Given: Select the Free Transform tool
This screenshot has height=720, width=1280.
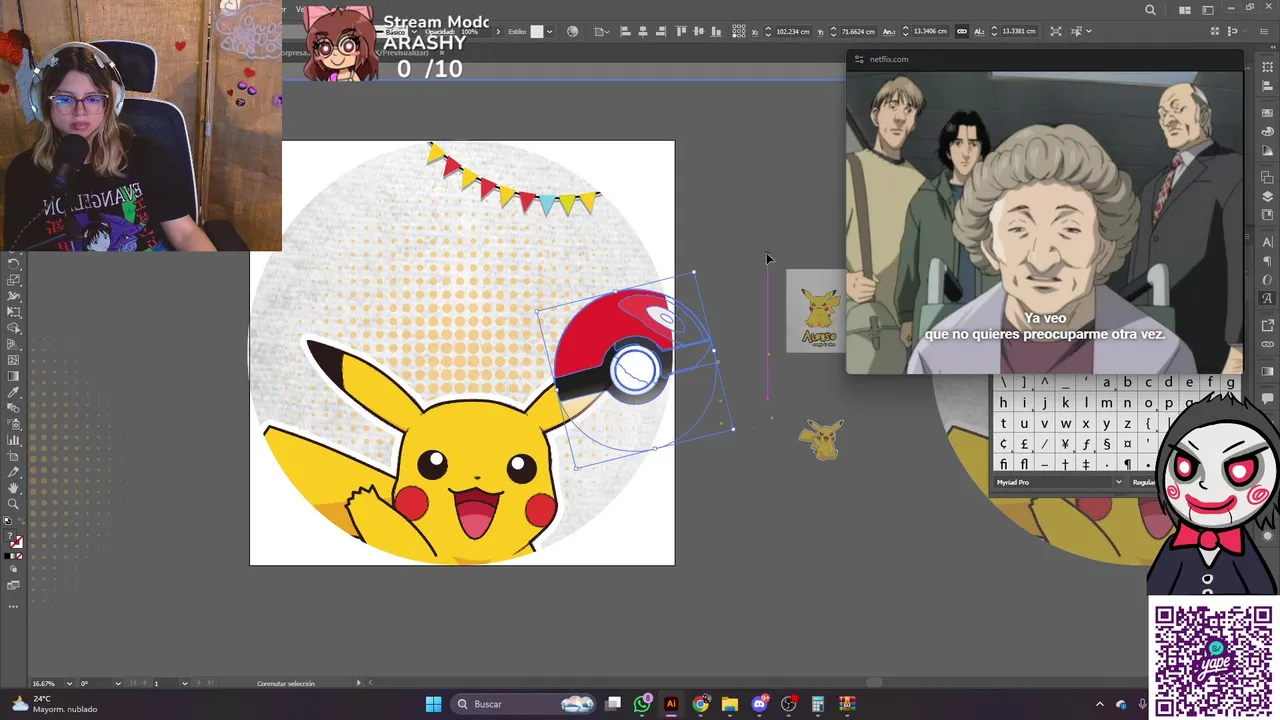Looking at the screenshot, I should 14,312.
